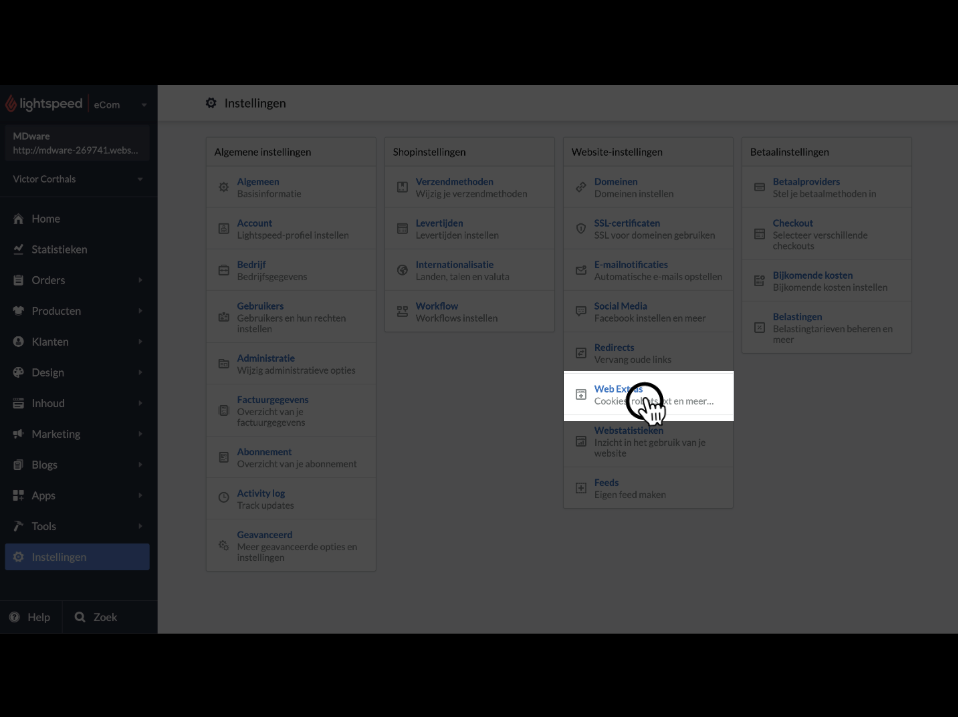
Task: Click the Account icon
Action: (224, 228)
